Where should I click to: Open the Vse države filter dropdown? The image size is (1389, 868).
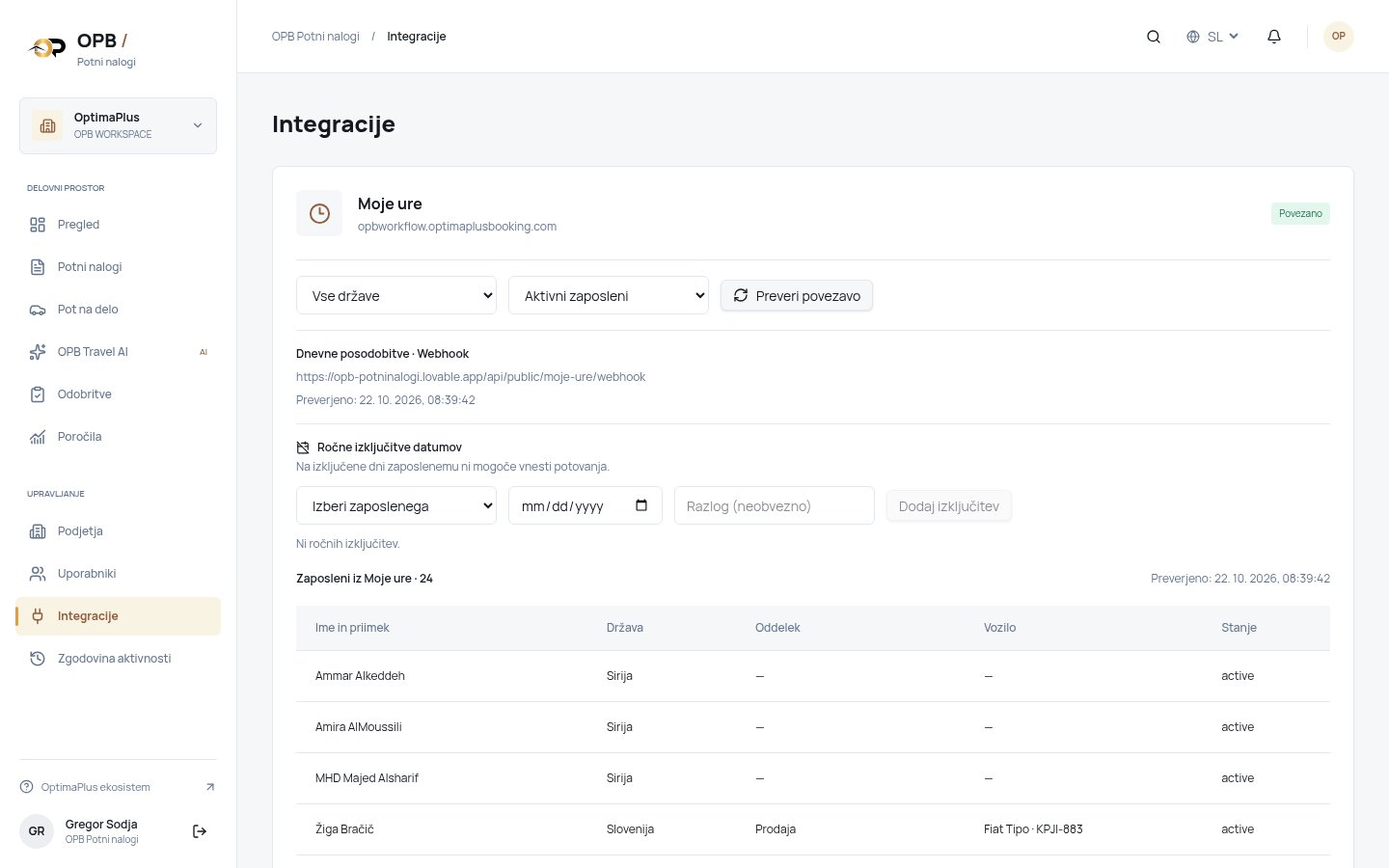click(396, 295)
